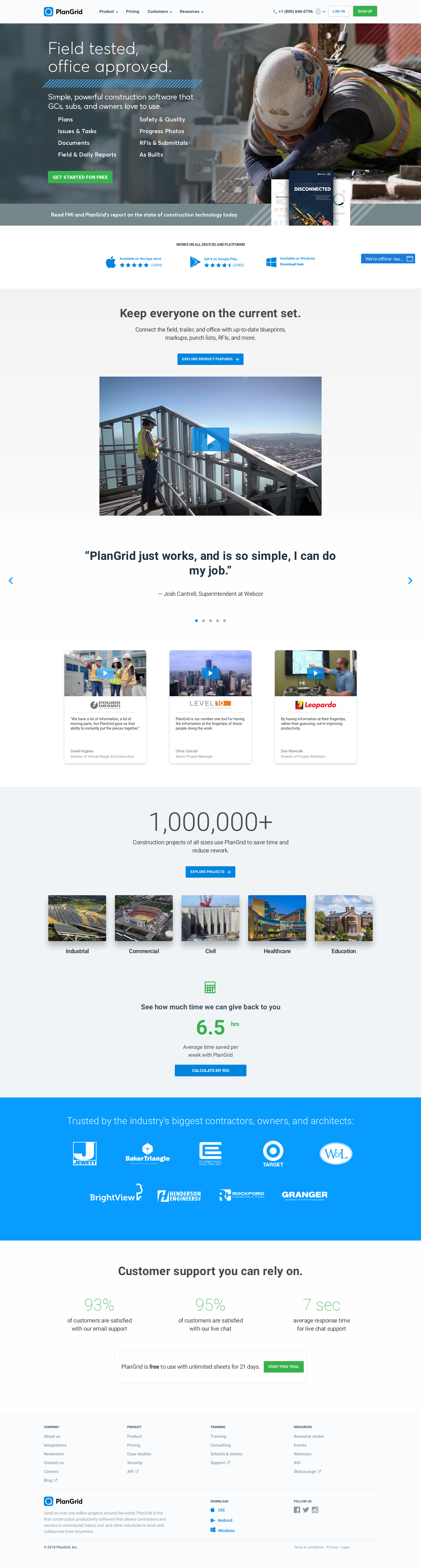This screenshot has height=1568, width=421.
Task: Click the Windows logo download icon
Action: [271, 262]
